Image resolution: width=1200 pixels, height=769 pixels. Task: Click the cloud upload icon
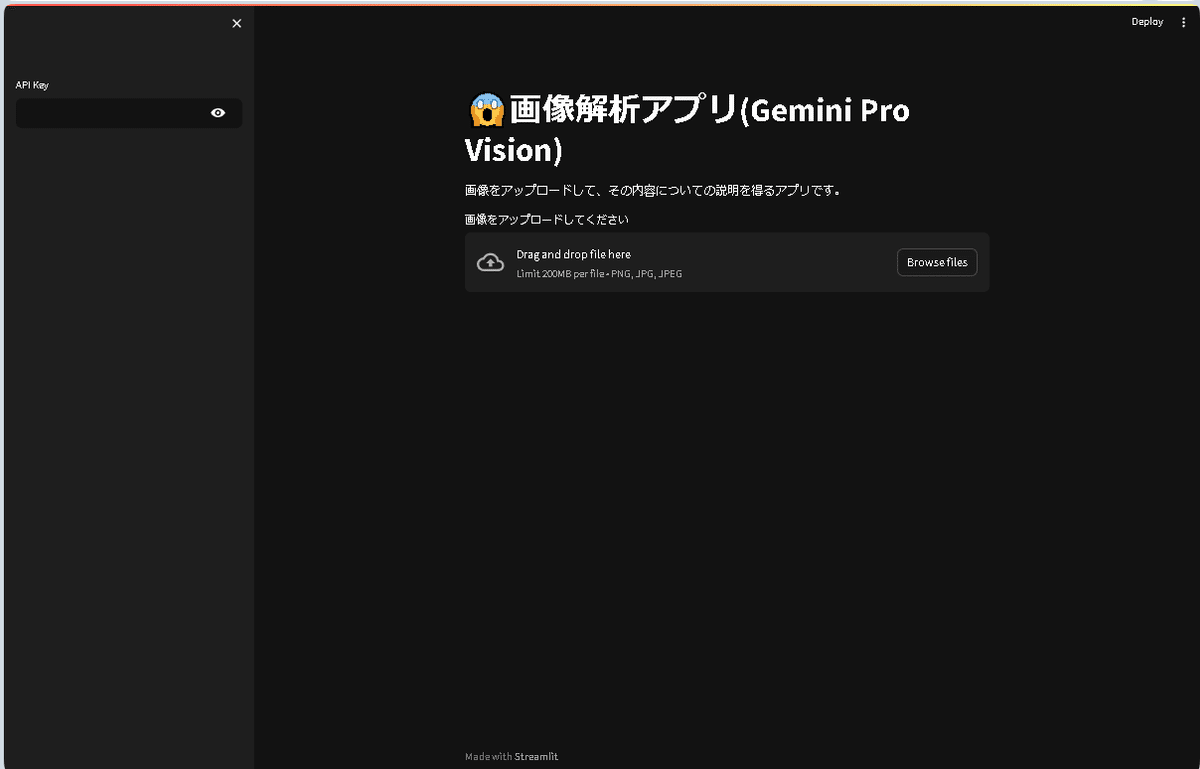click(x=490, y=262)
